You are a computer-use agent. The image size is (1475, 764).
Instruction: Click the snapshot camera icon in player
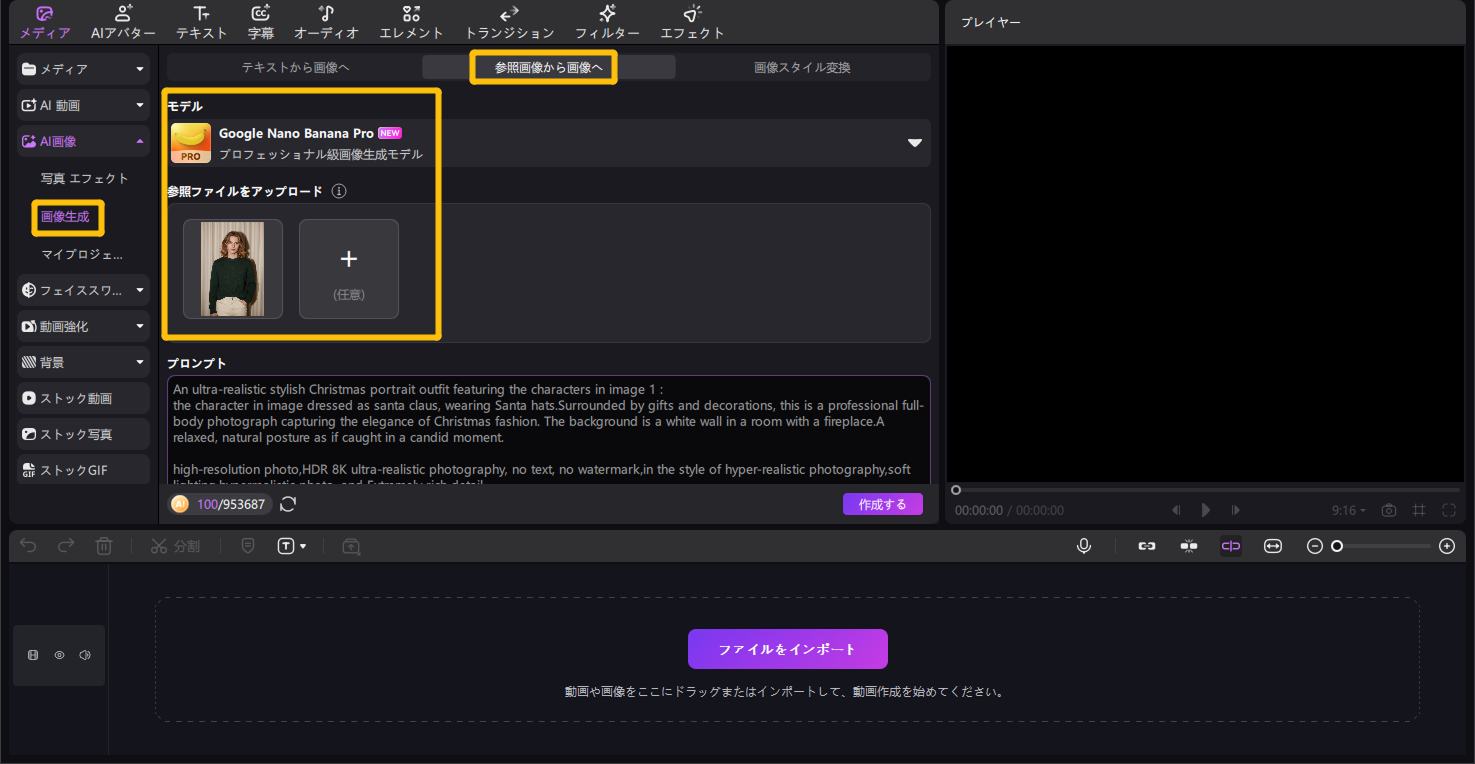click(x=1388, y=510)
